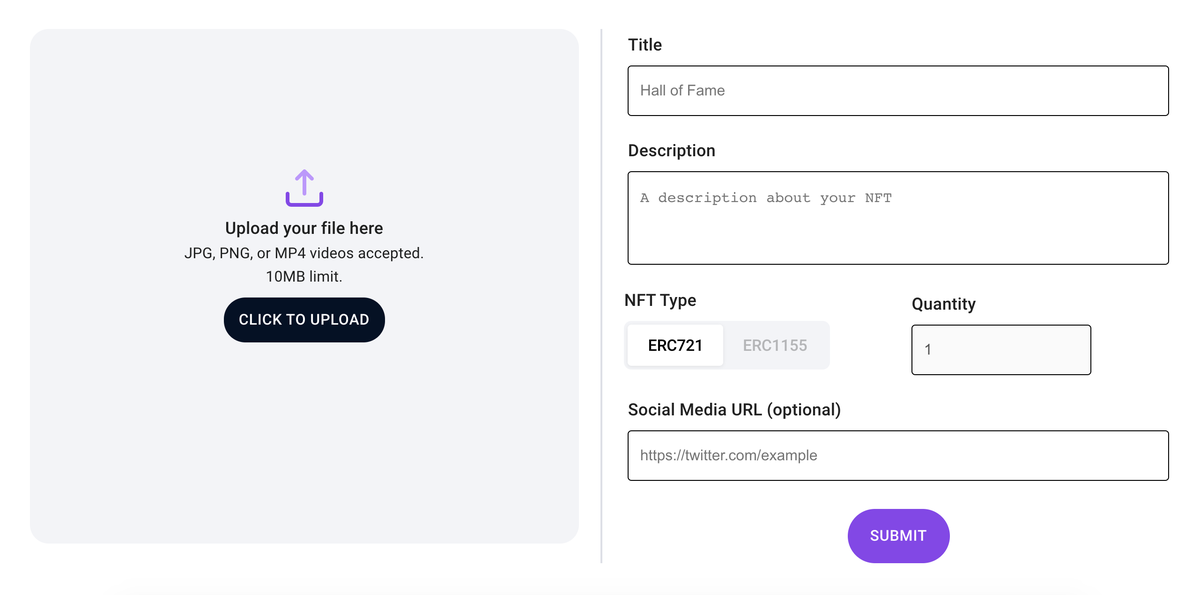Screen dimensions: 1200x595
Task: Click the 10MB limit note
Action: coord(304,277)
